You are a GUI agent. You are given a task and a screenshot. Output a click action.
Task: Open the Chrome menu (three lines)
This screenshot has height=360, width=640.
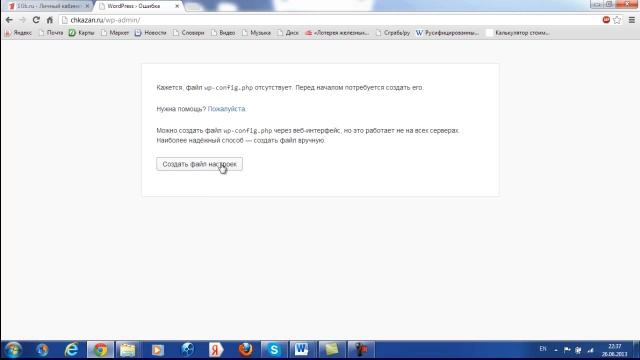pos(631,20)
